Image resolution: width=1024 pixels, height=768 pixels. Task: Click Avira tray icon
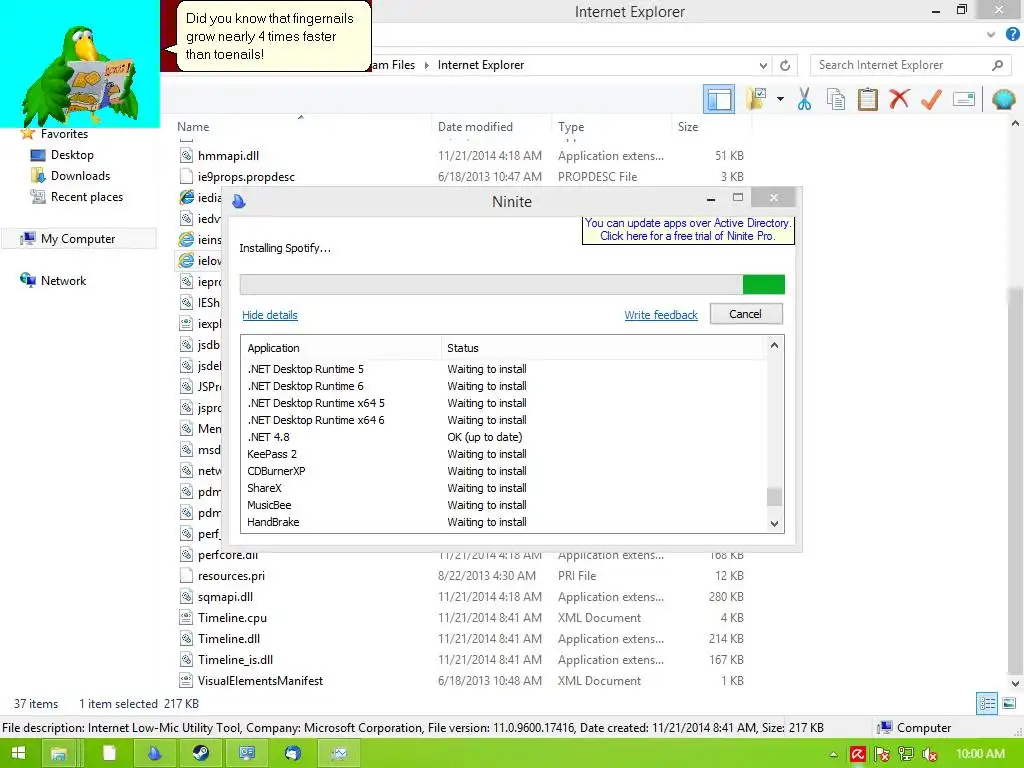[x=858, y=754]
